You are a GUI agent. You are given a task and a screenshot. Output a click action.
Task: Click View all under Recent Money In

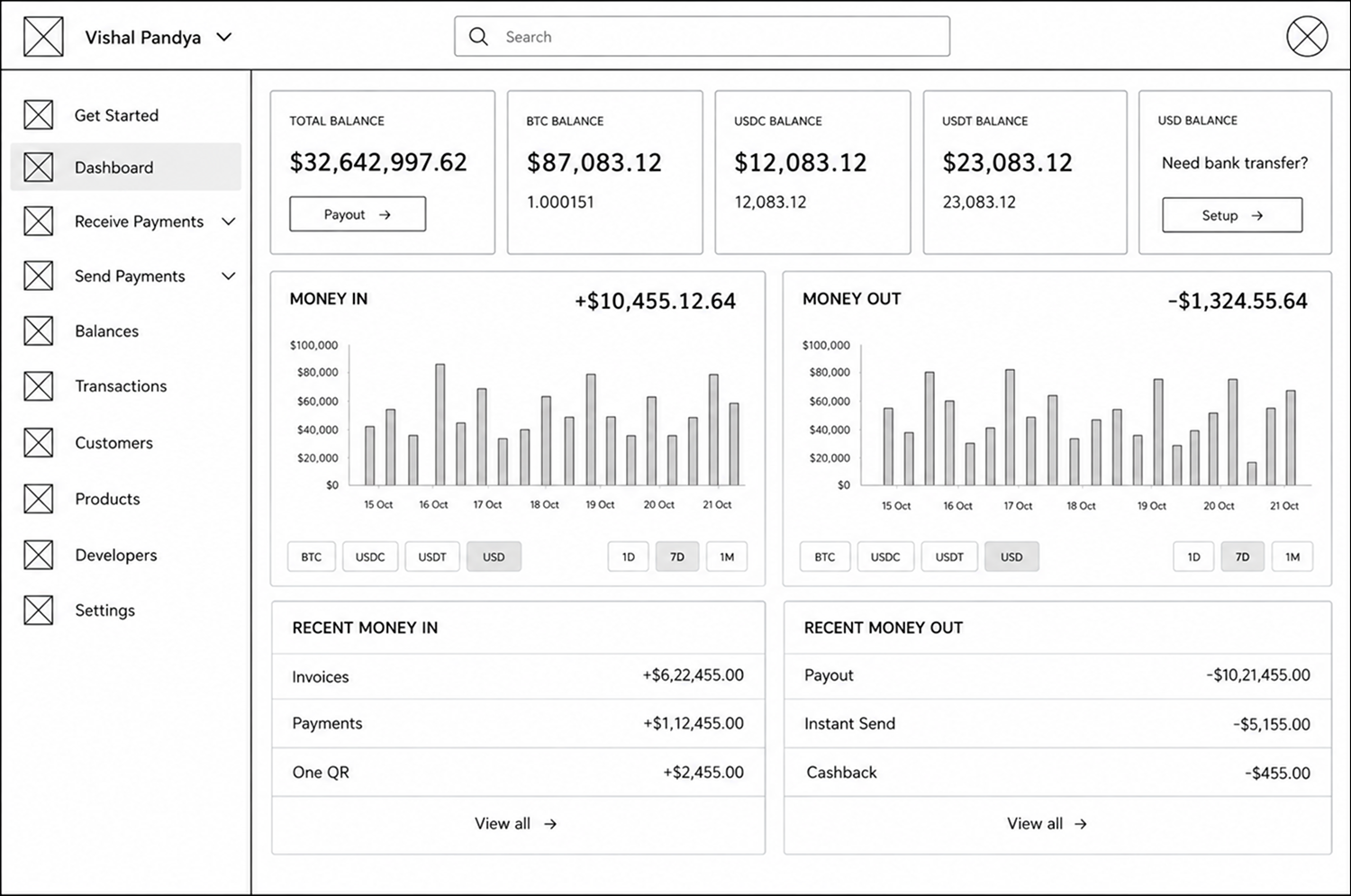tap(517, 824)
